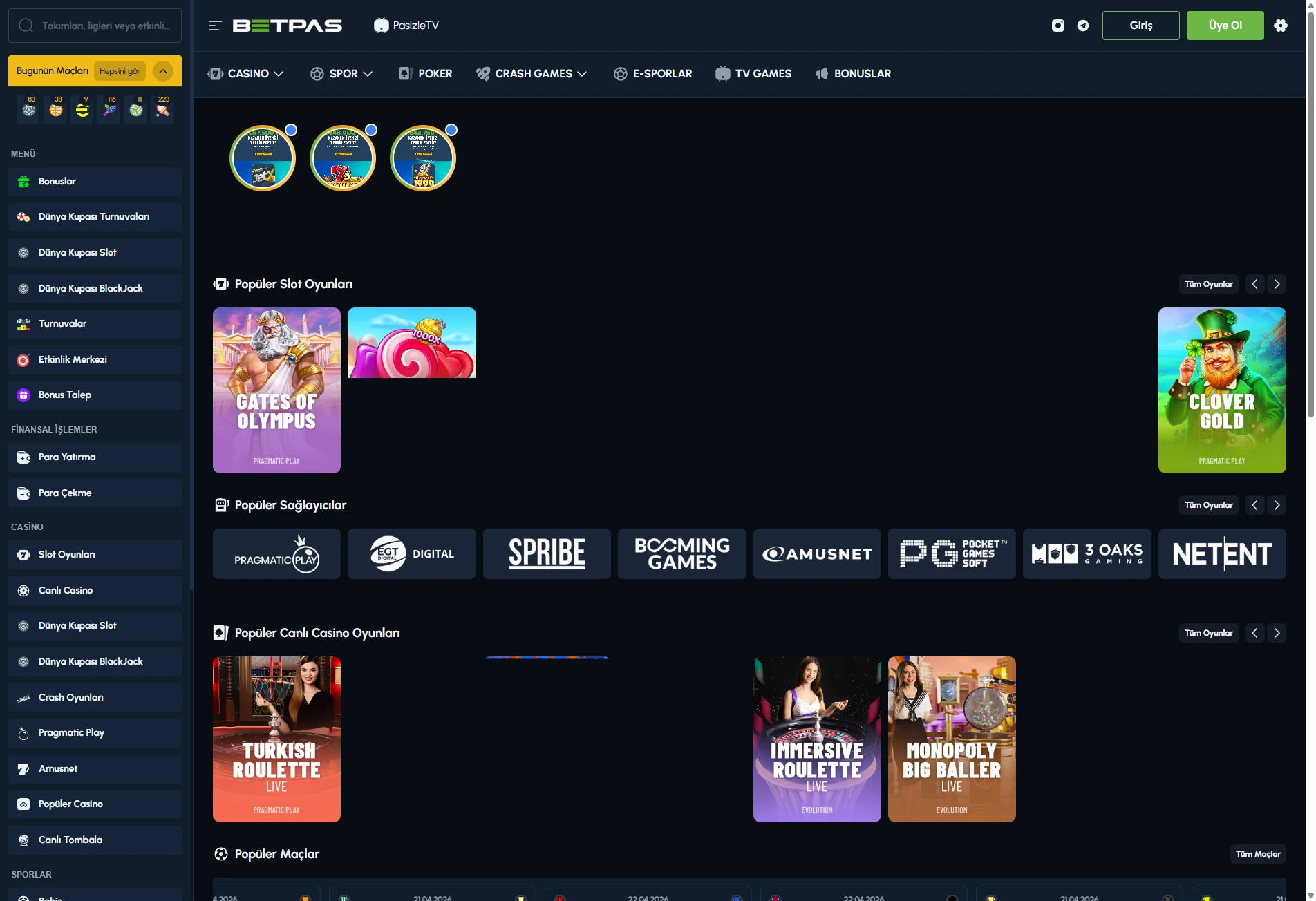Click the Giriş login button
This screenshot has width=1316, height=901.
1141,26
